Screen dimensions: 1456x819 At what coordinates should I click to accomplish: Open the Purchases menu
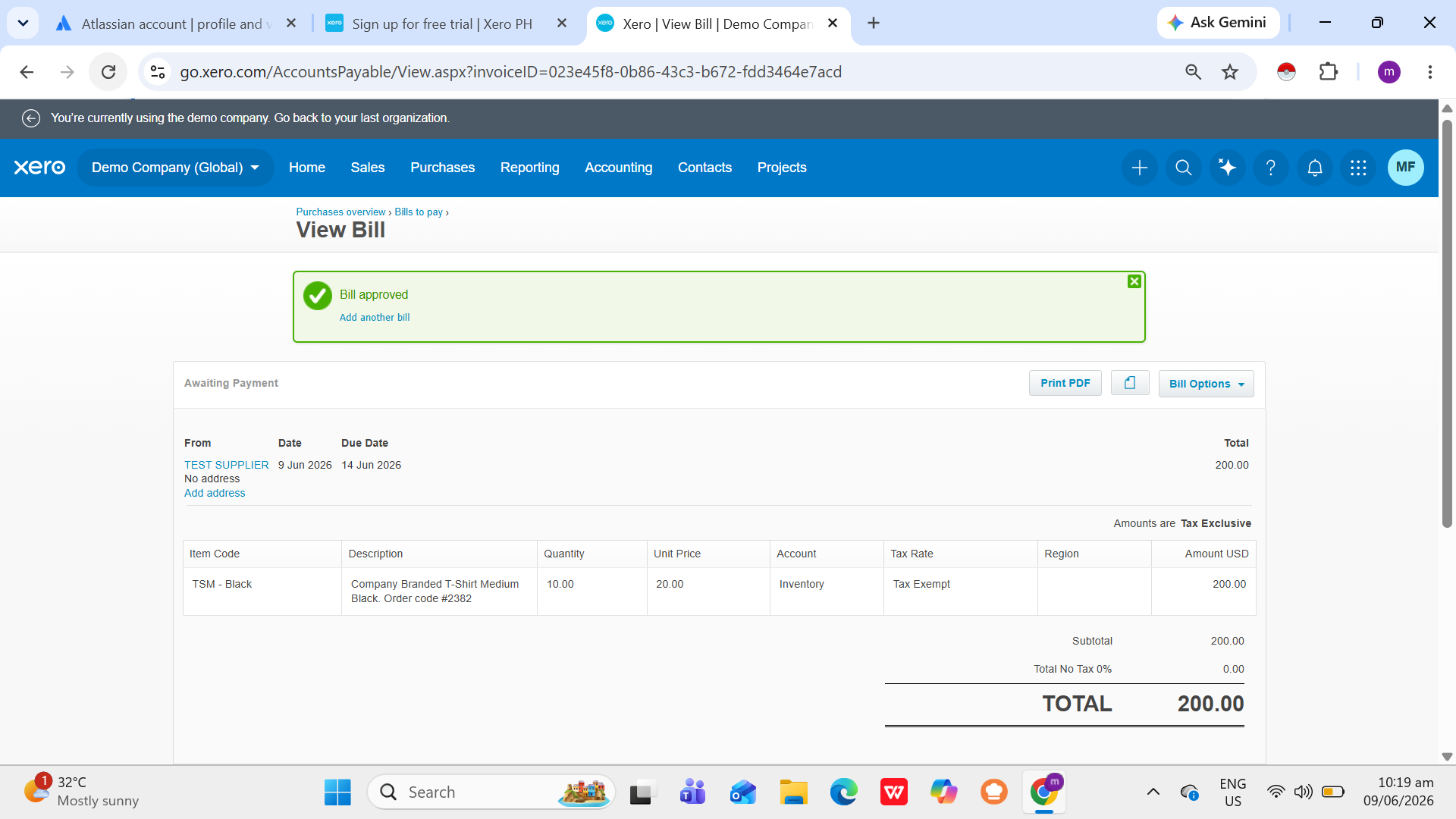[x=443, y=168]
